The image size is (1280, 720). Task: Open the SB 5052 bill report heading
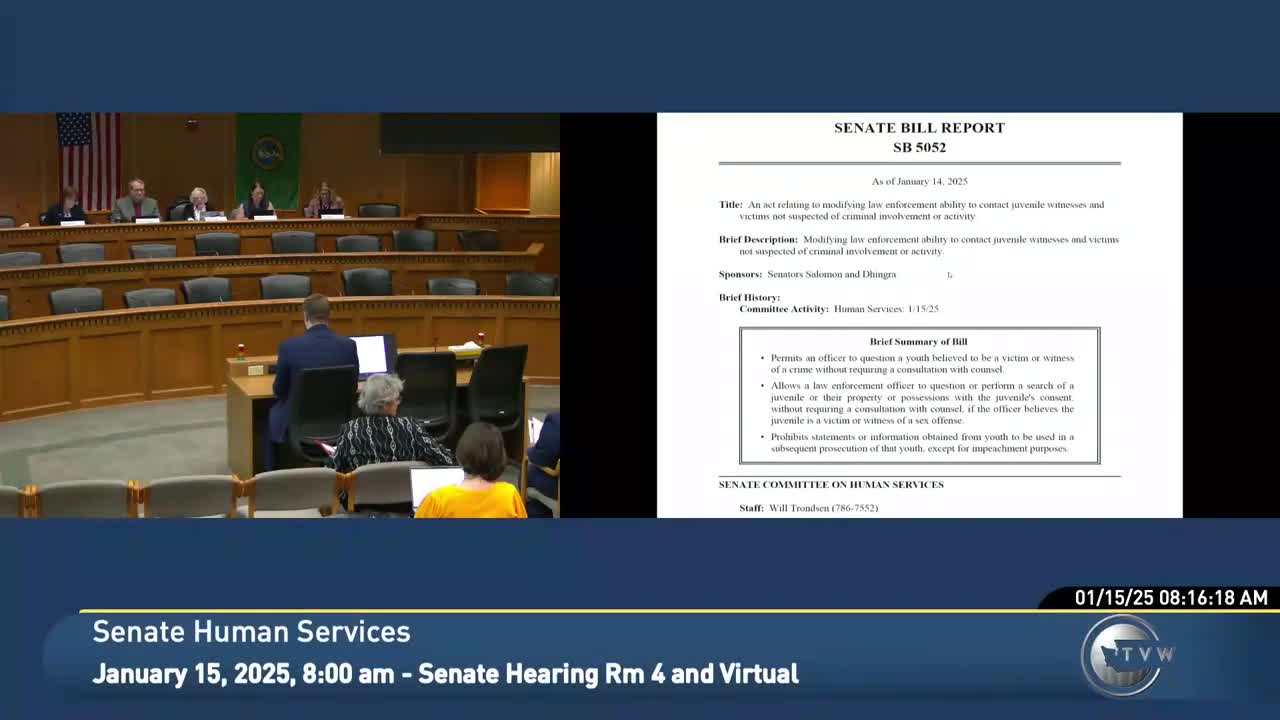point(920,137)
